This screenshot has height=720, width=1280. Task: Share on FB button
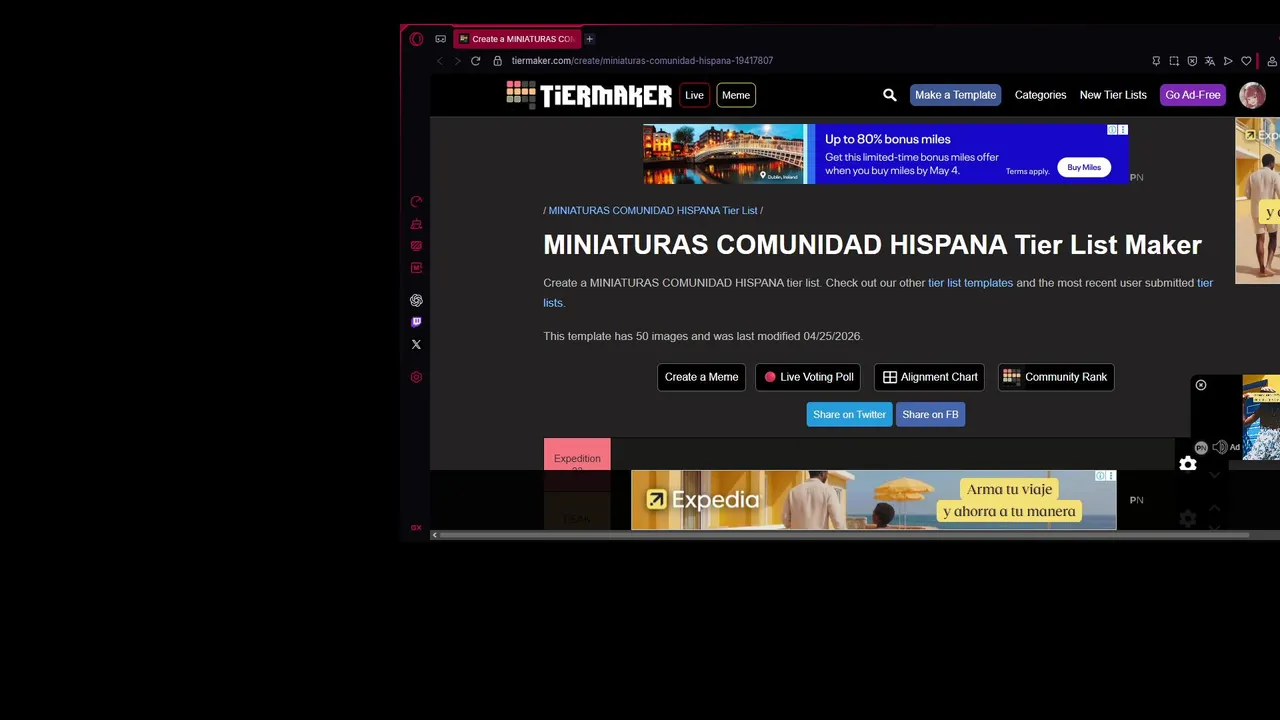coord(930,414)
